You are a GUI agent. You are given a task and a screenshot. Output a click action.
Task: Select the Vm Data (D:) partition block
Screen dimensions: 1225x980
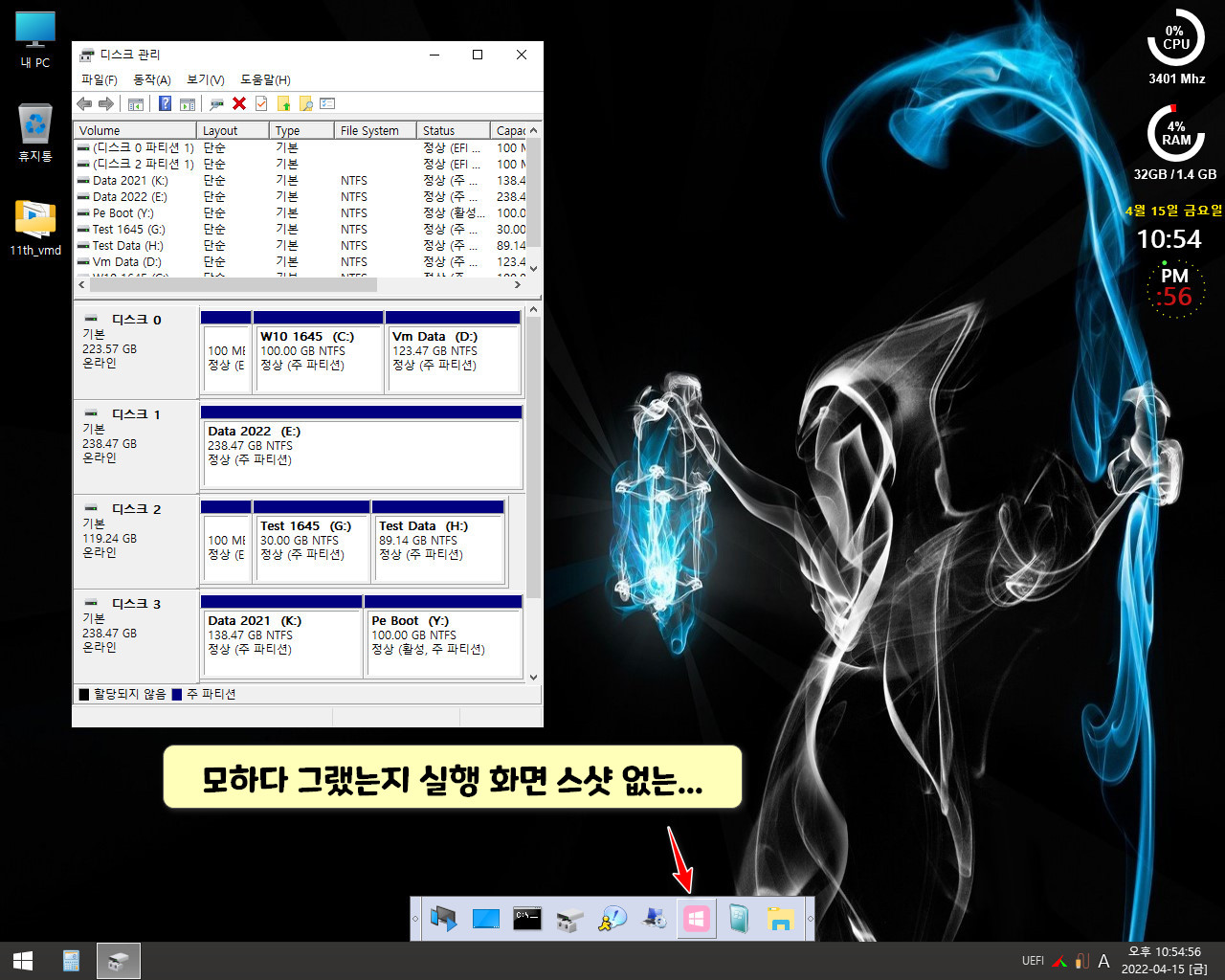(454, 351)
